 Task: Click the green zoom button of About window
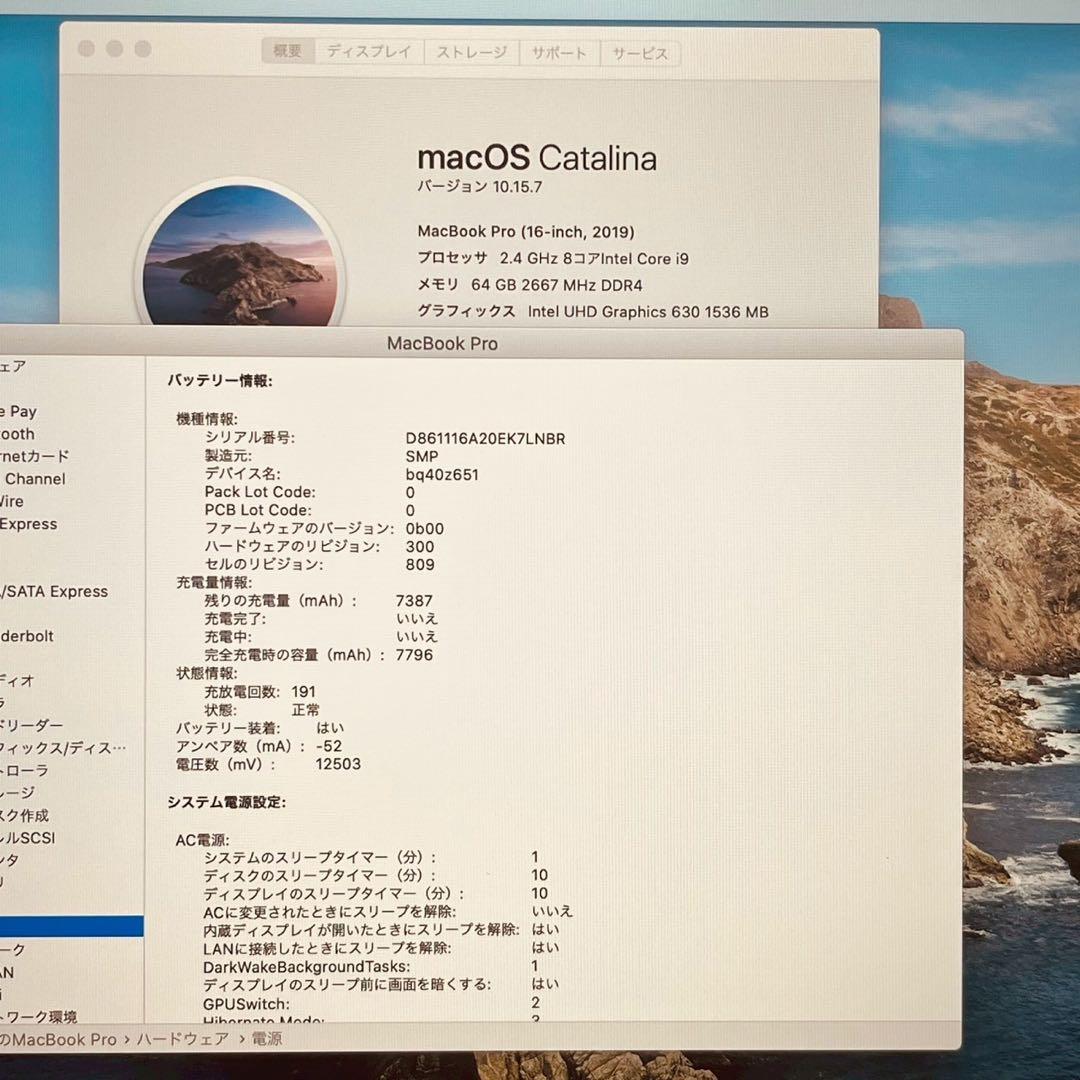[x=142, y=49]
